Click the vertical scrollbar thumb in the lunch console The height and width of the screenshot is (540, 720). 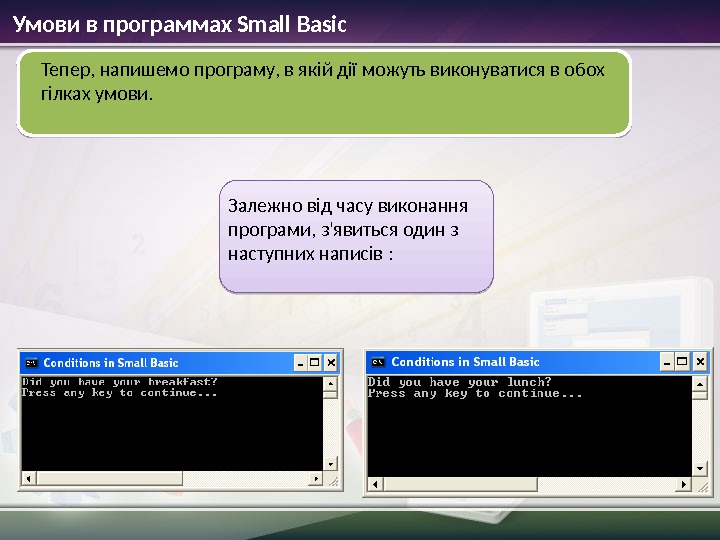[700, 396]
